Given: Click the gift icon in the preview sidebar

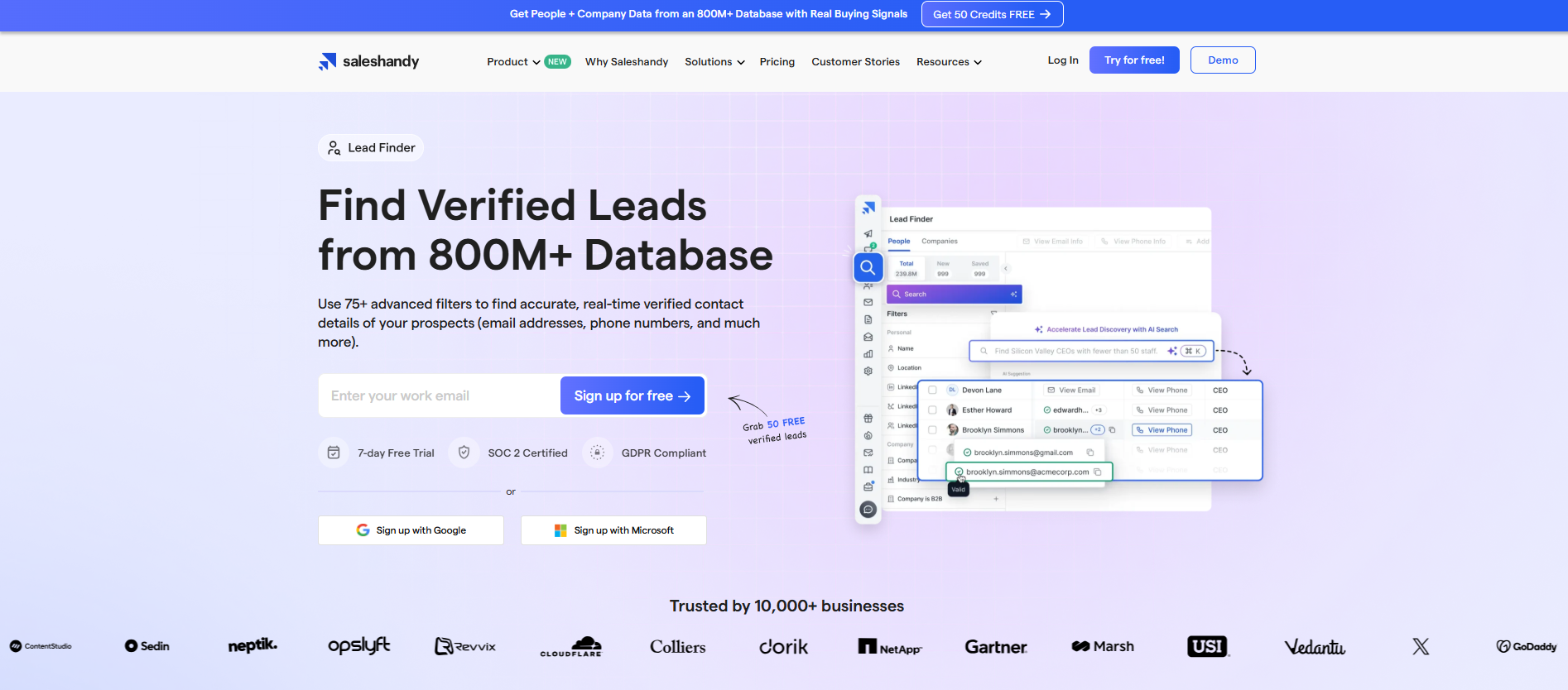Looking at the screenshot, I should pos(868,418).
